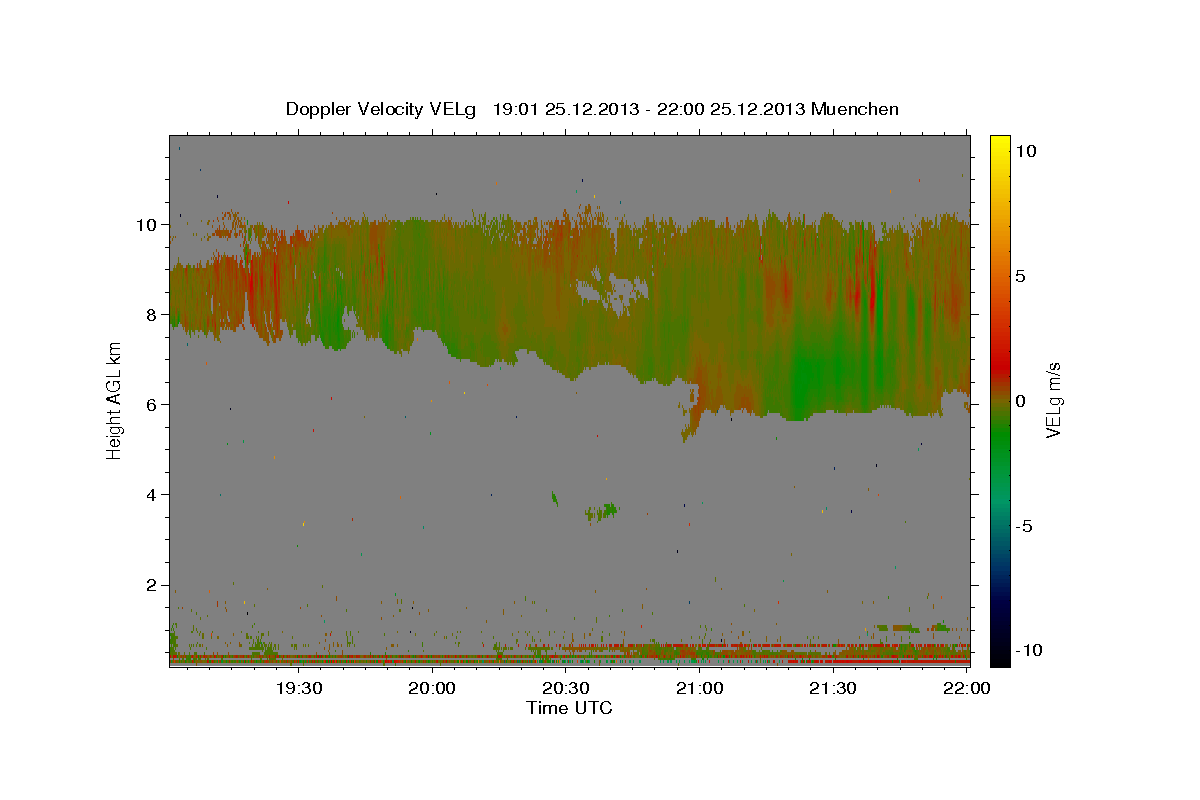The width and height of the screenshot is (1200, 800).
Task: Click the colorbar label '-5'
Action: coord(1024,525)
